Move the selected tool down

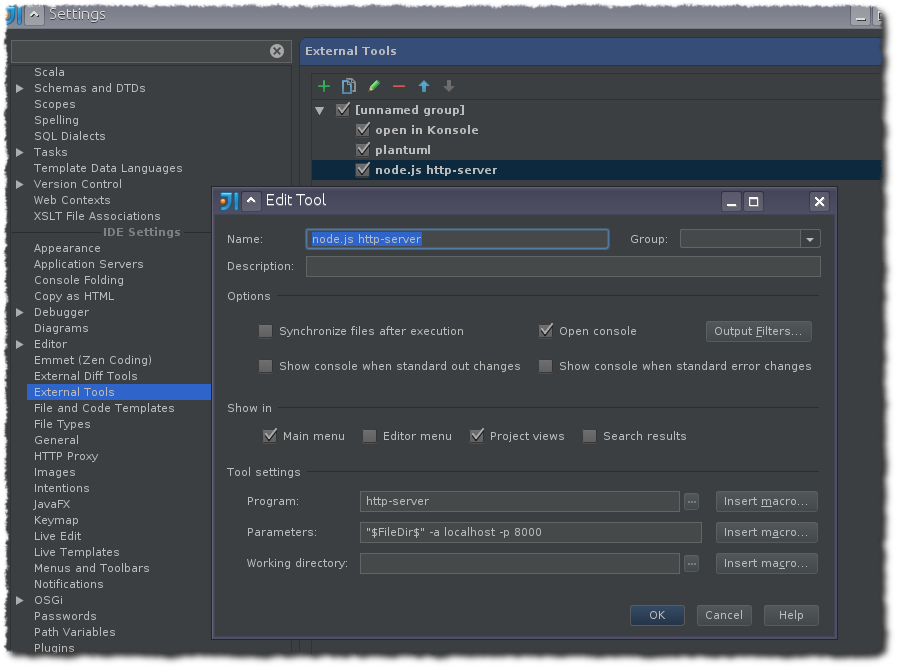point(449,86)
